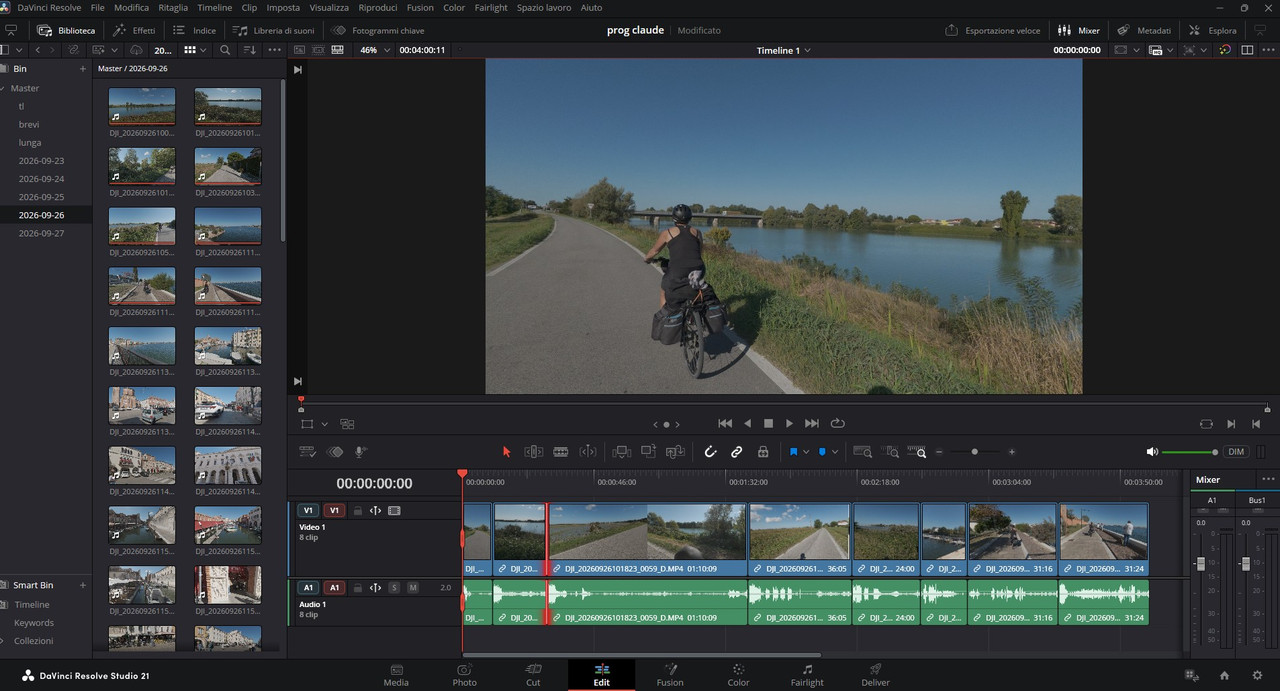
Task: Open Esportazione veloce
Action: [993, 30]
